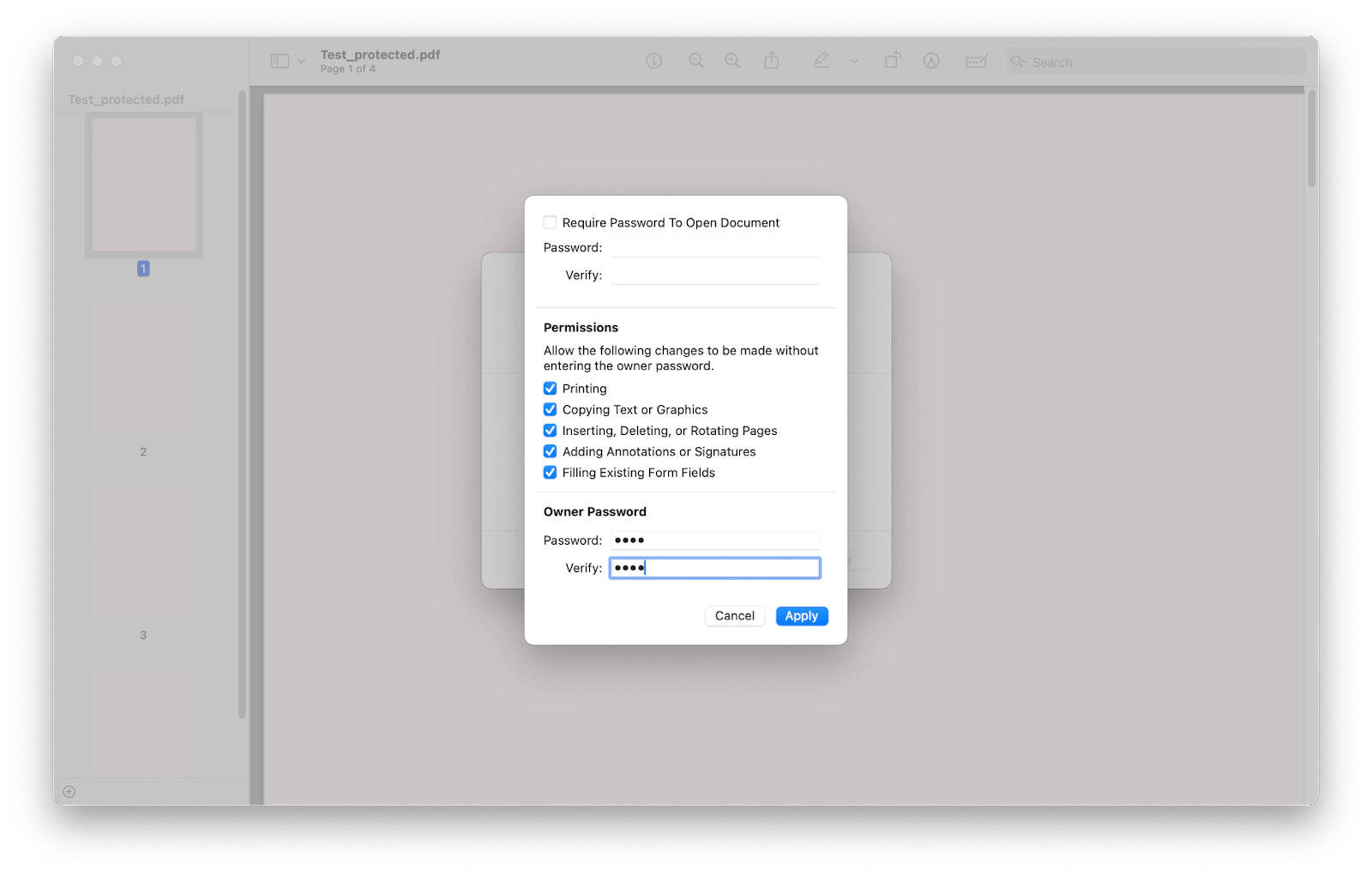Show the Markup toolbar
The width and height of the screenshot is (1372, 876).
tap(930, 61)
